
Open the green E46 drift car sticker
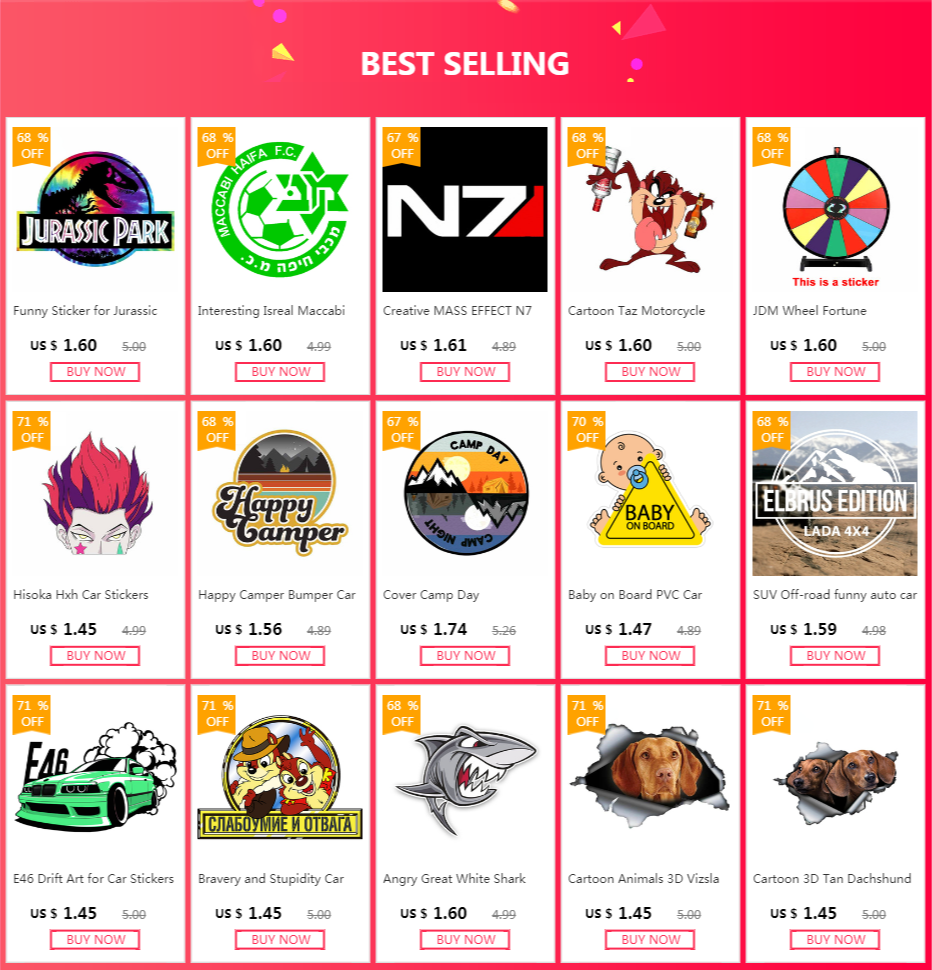click(x=95, y=777)
